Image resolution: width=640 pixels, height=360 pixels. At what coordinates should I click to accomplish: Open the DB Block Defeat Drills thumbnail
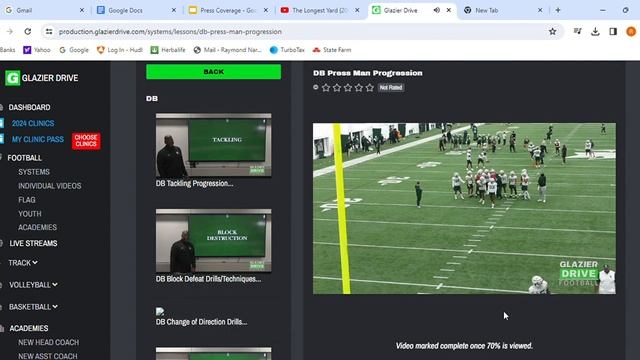[213, 241]
